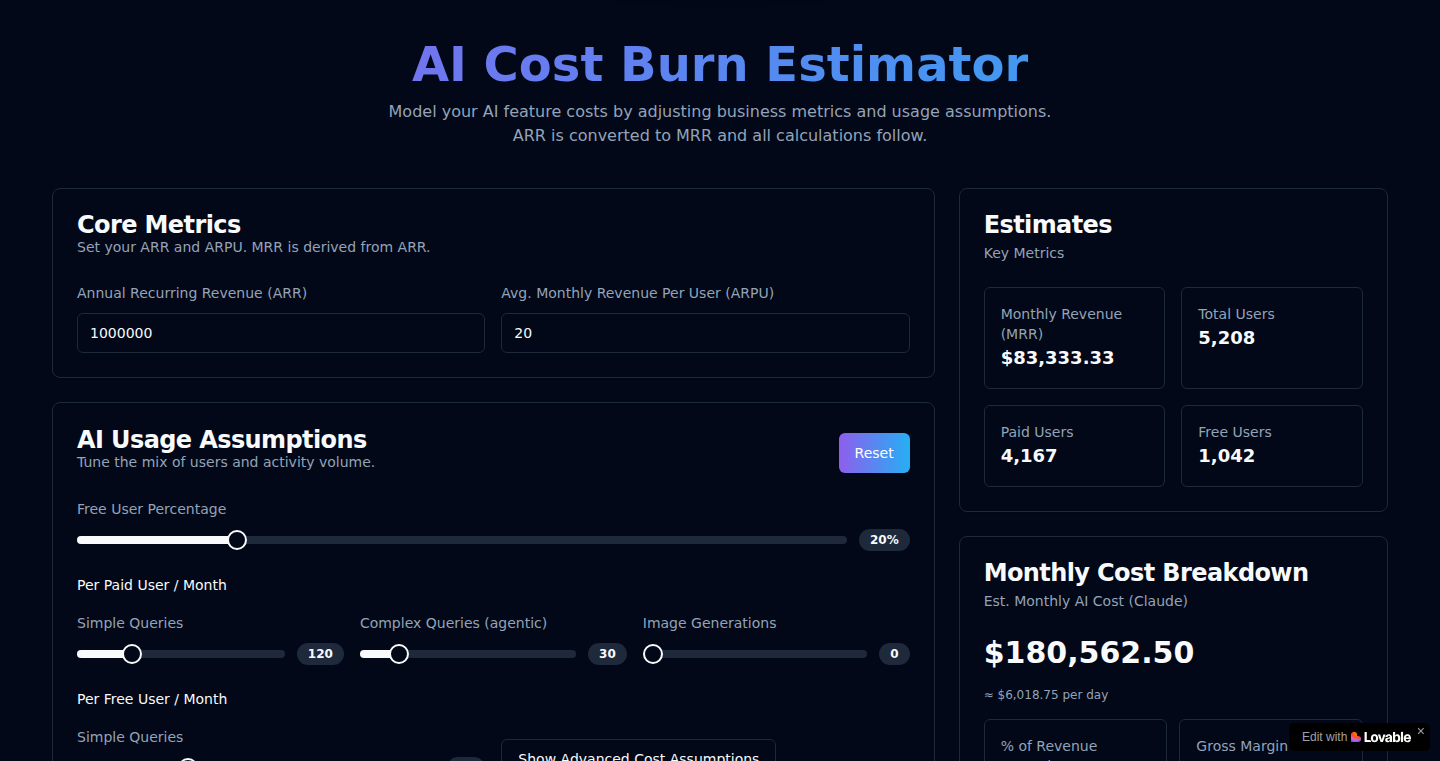Open the Edit with Lovable link
This screenshot has width=1440, height=761.
click(1356, 737)
